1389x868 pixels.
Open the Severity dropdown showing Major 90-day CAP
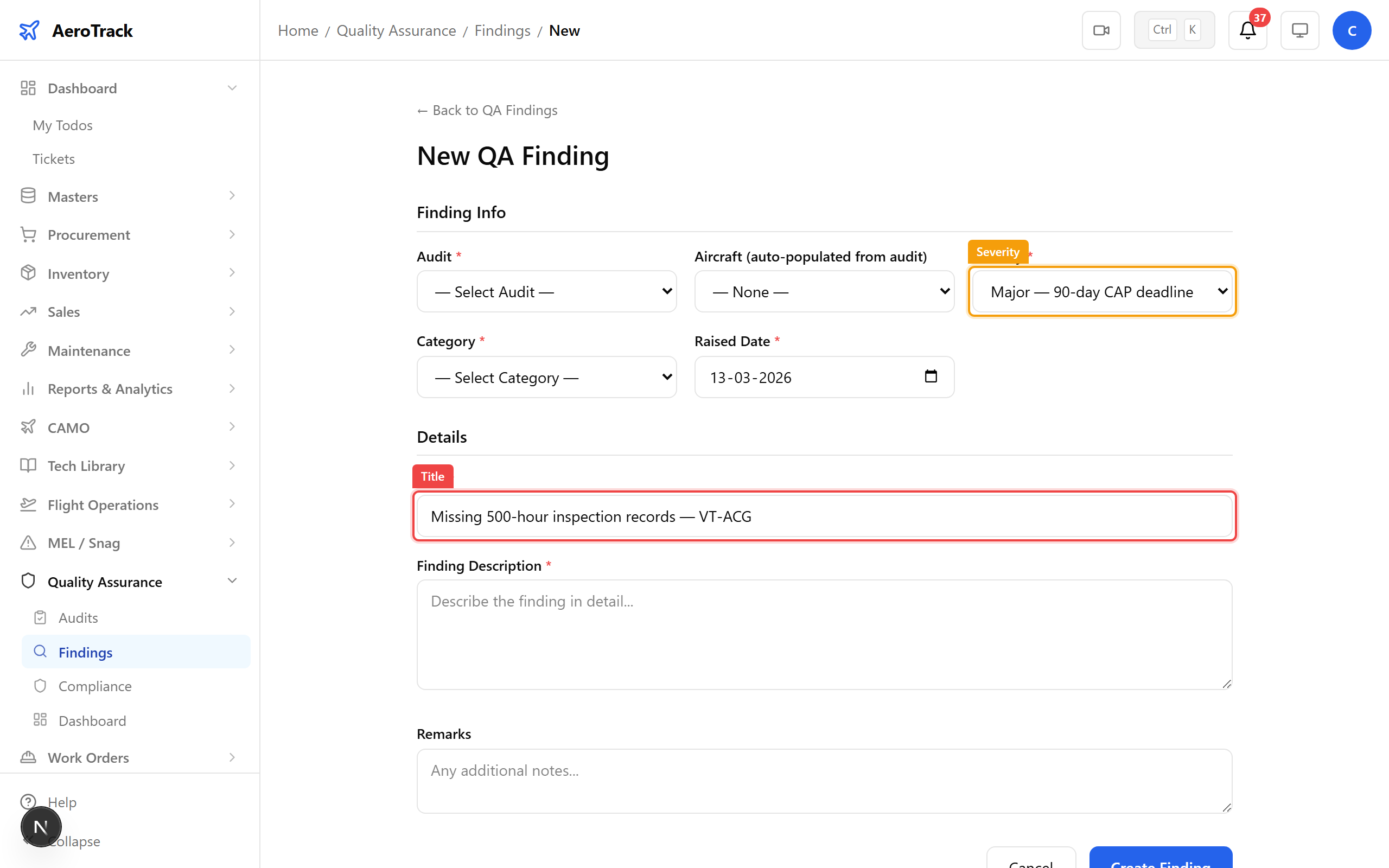[x=1101, y=291]
